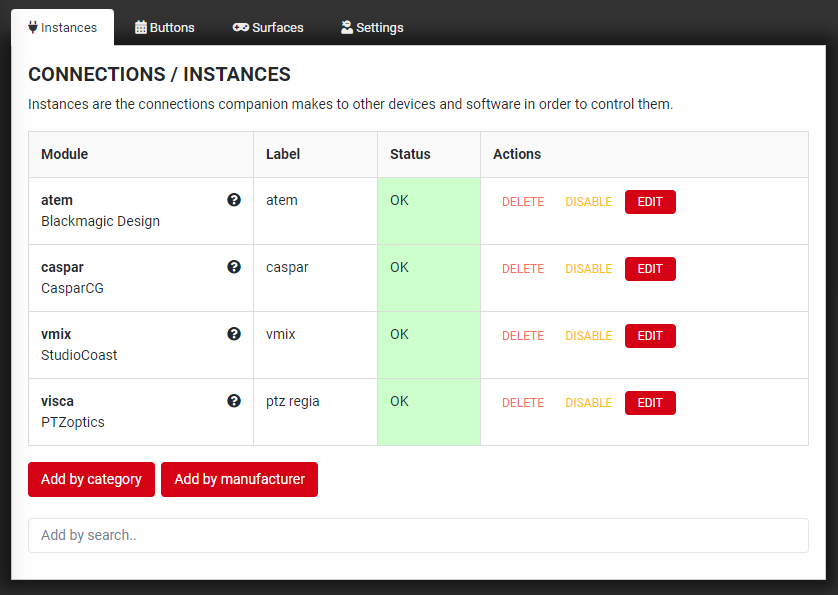This screenshot has width=838, height=595.
Task: Show help for the visca module
Action: [x=234, y=401]
